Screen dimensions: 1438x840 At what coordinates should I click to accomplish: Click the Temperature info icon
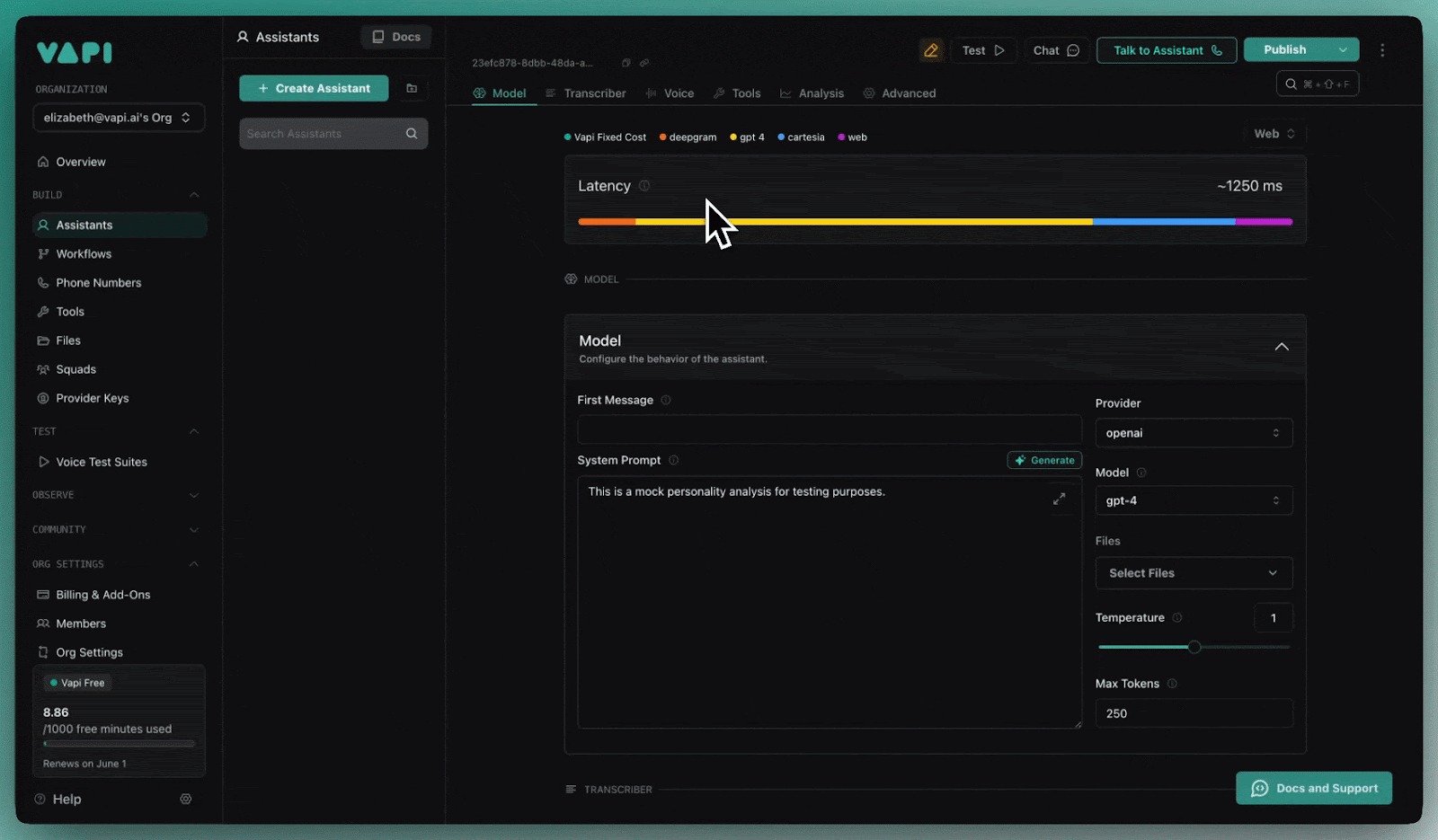pos(1177,617)
